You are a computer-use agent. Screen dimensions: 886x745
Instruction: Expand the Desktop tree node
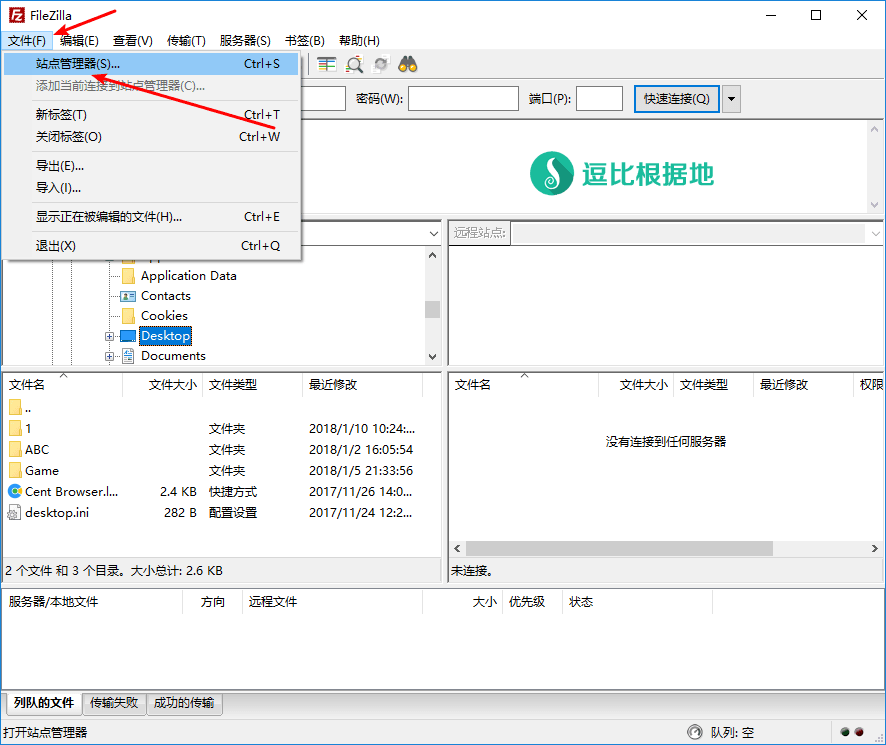(x=109, y=336)
